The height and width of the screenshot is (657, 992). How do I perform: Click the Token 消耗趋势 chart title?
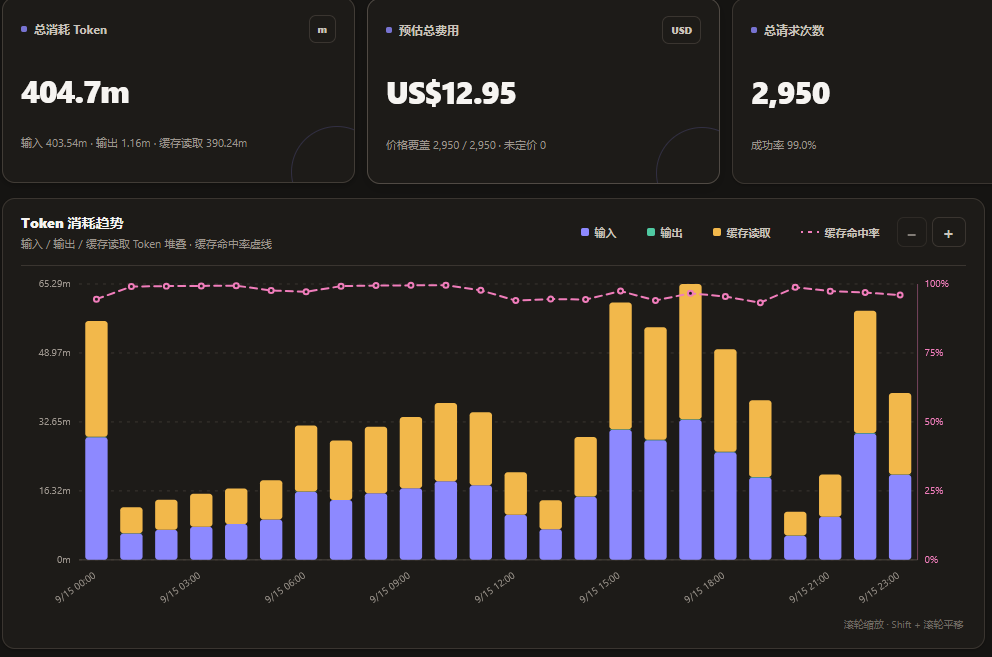72,223
